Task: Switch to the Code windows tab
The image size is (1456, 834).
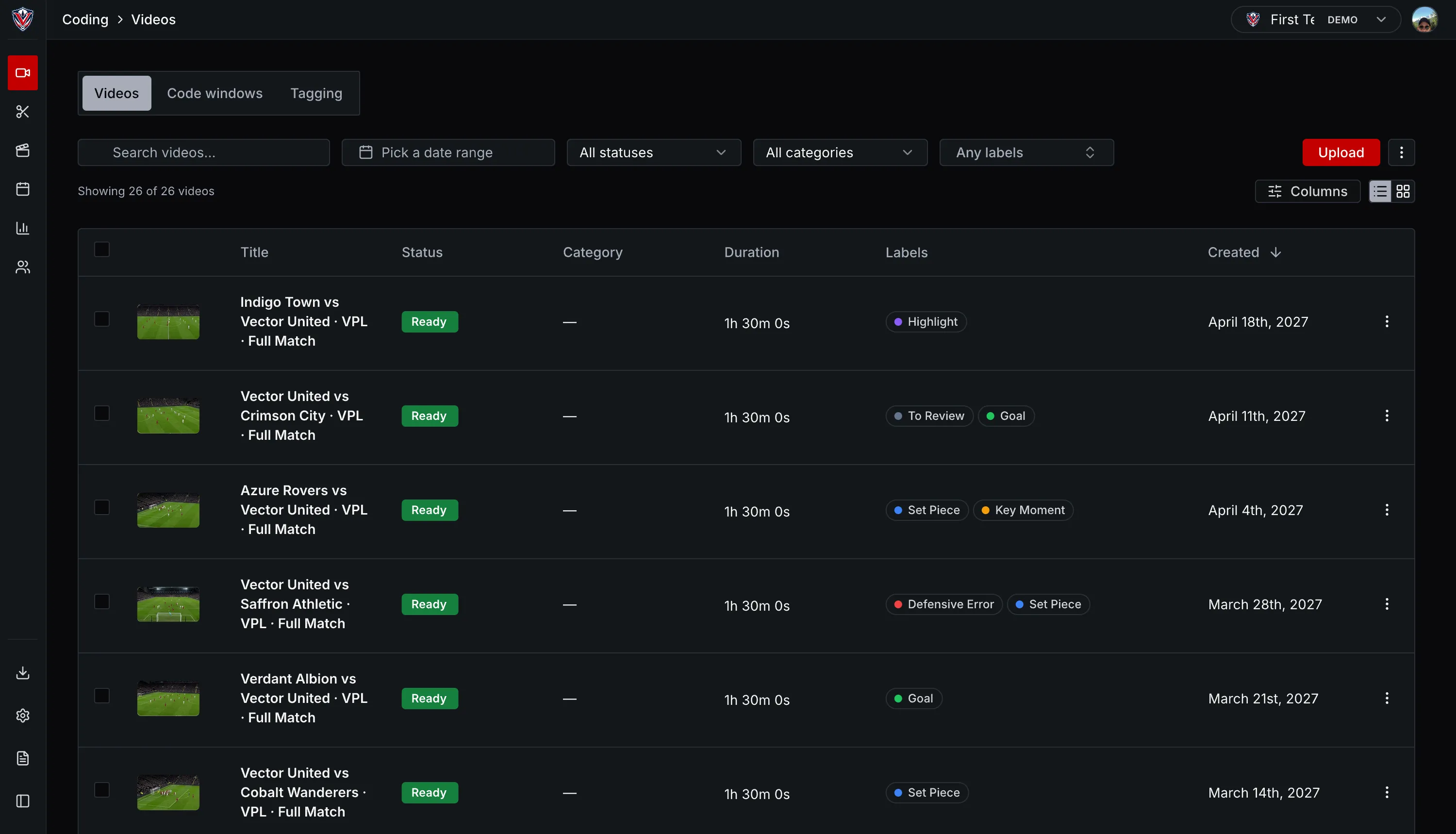Action: click(215, 93)
